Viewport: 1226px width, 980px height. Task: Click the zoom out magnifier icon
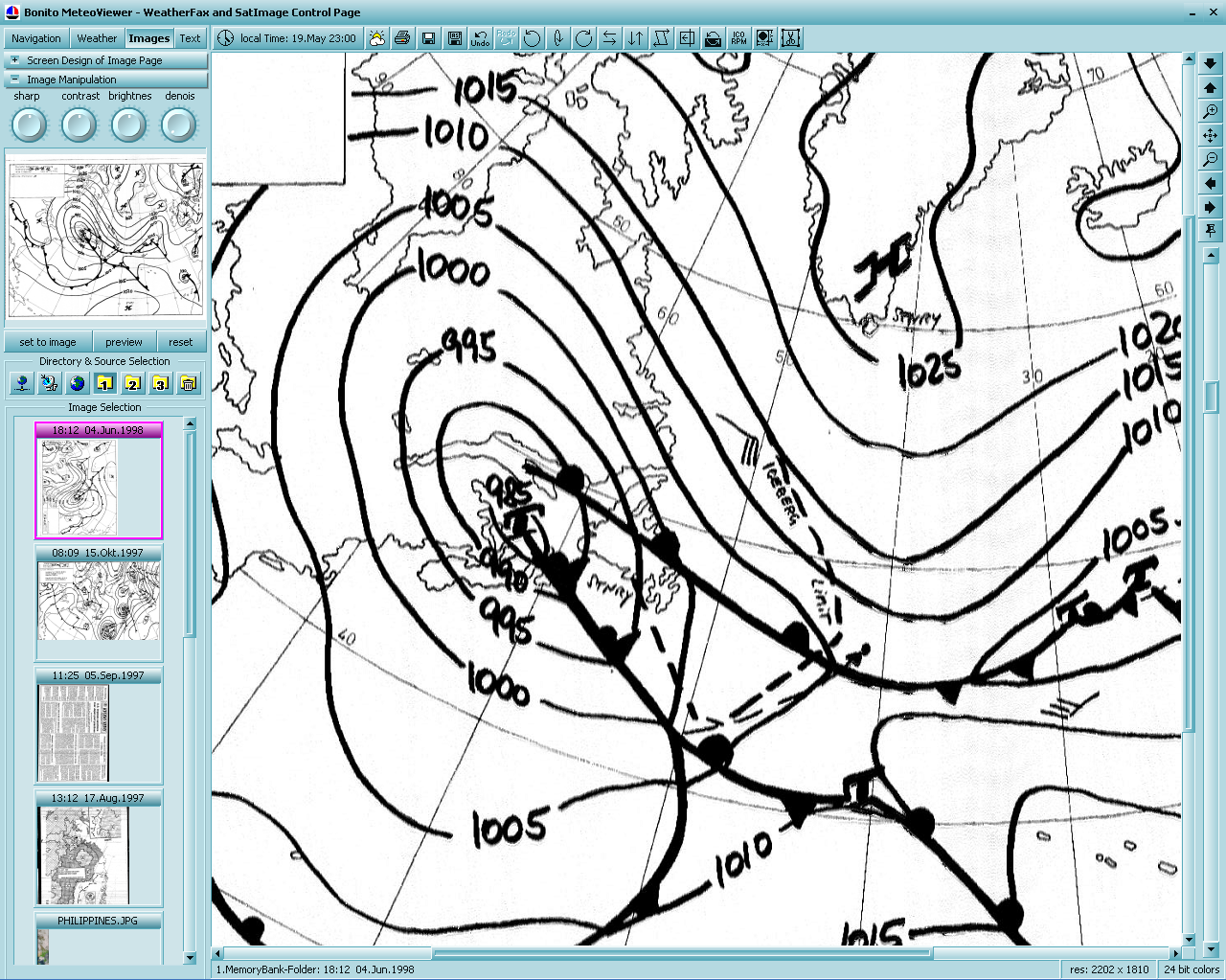coord(1211,159)
